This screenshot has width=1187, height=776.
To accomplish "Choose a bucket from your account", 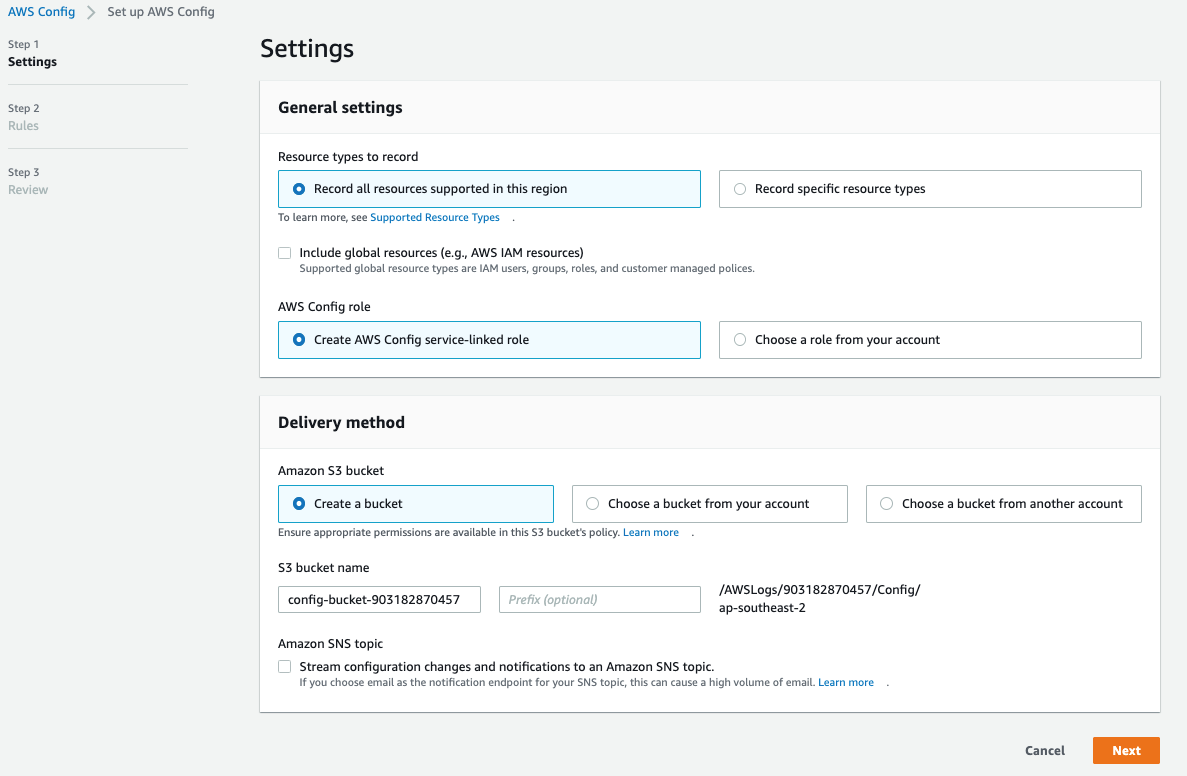I will [x=593, y=504].
